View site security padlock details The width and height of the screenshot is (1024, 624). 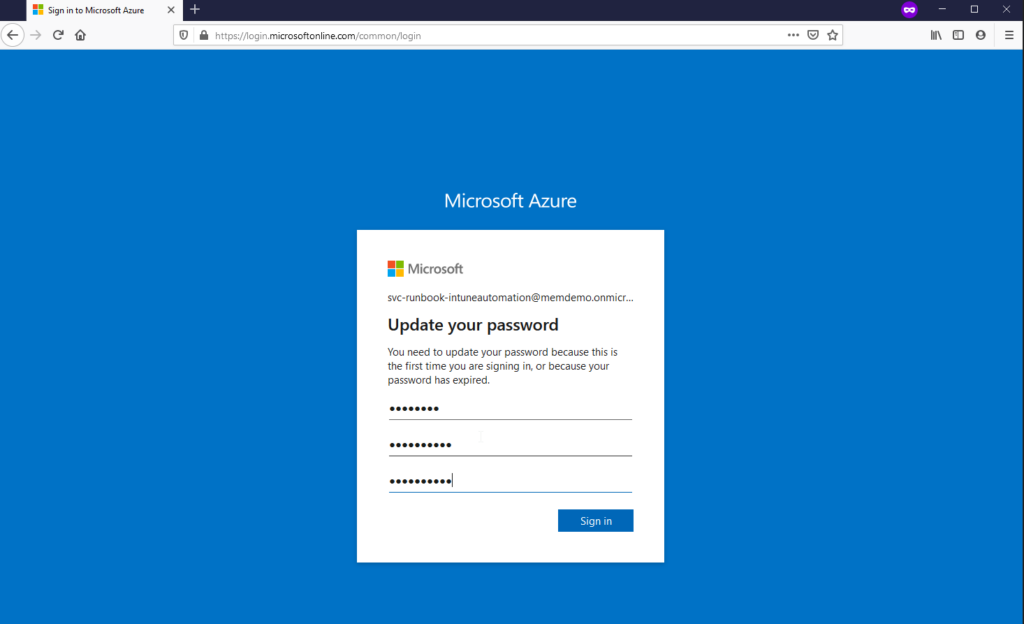click(204, 35)
